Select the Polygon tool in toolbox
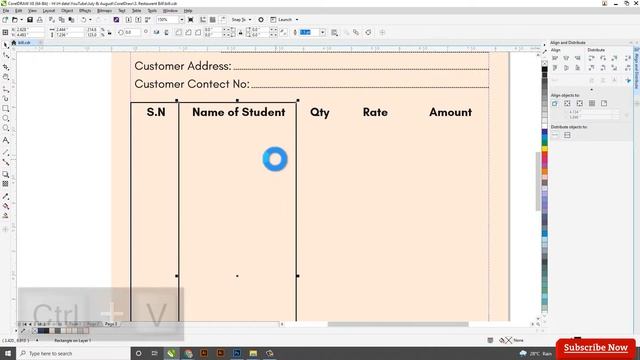This screenshot has height=360, width=640. click(x=6, y=128)
